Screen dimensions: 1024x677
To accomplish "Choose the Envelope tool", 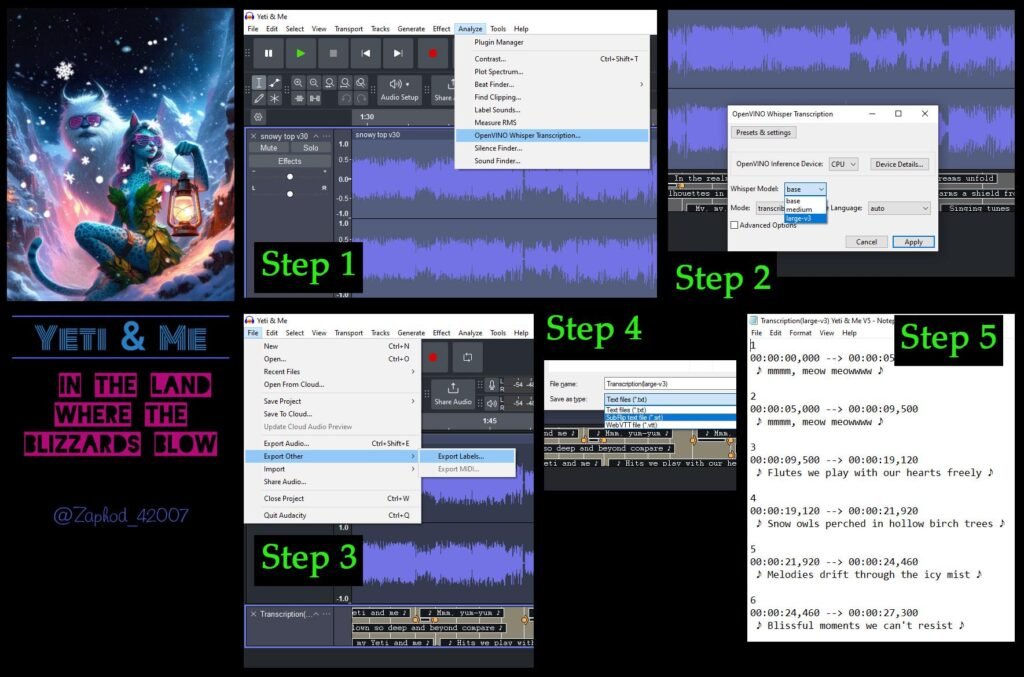I will coord(274,83).
